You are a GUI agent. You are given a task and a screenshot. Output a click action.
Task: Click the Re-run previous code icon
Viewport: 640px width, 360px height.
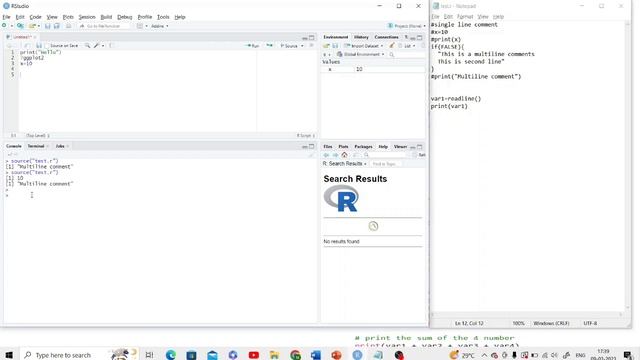[x=269, y=46]
